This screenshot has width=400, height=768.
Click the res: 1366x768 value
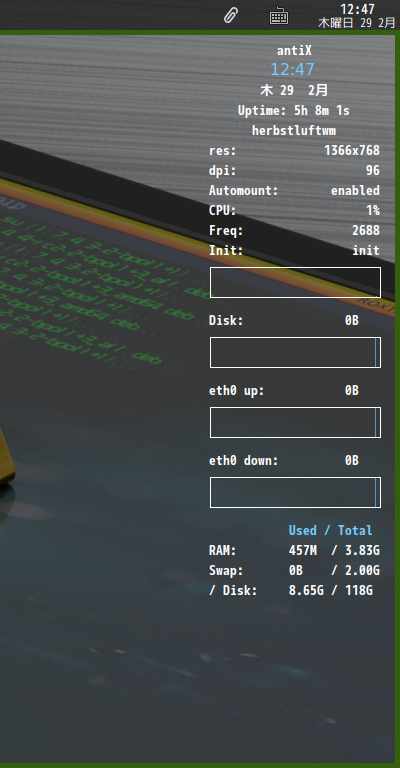tap(352, 150)
